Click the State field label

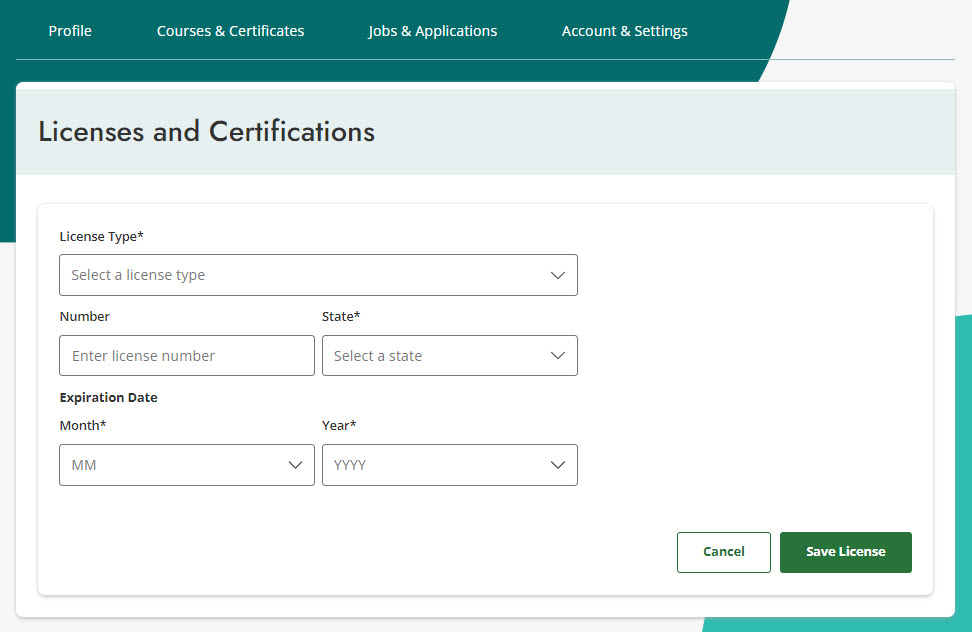click(x=341, y=316)
